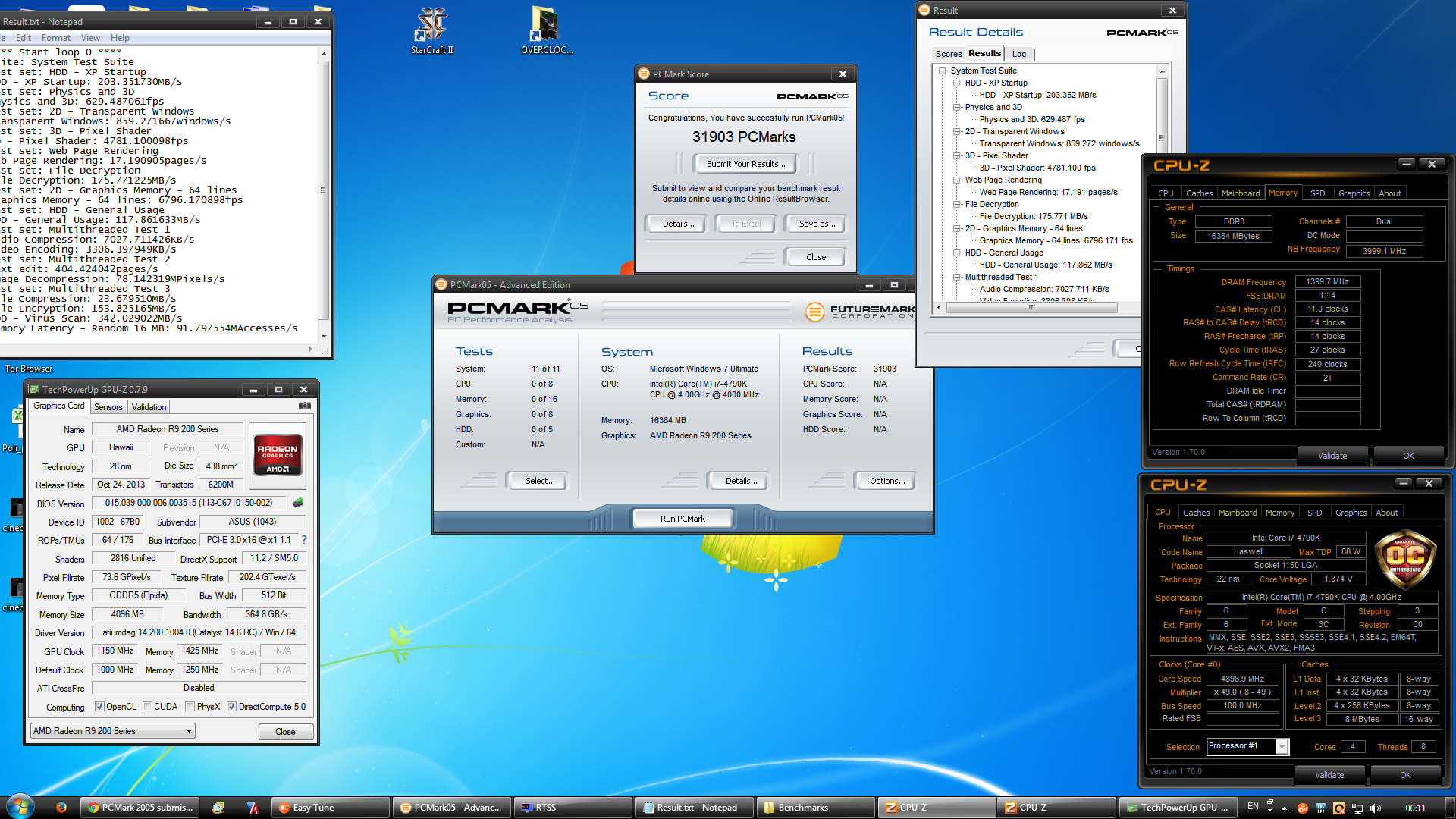Switch to RTSS taskbar item
The height and width of the screenshot is (819, 1456).
coord(573,808)
